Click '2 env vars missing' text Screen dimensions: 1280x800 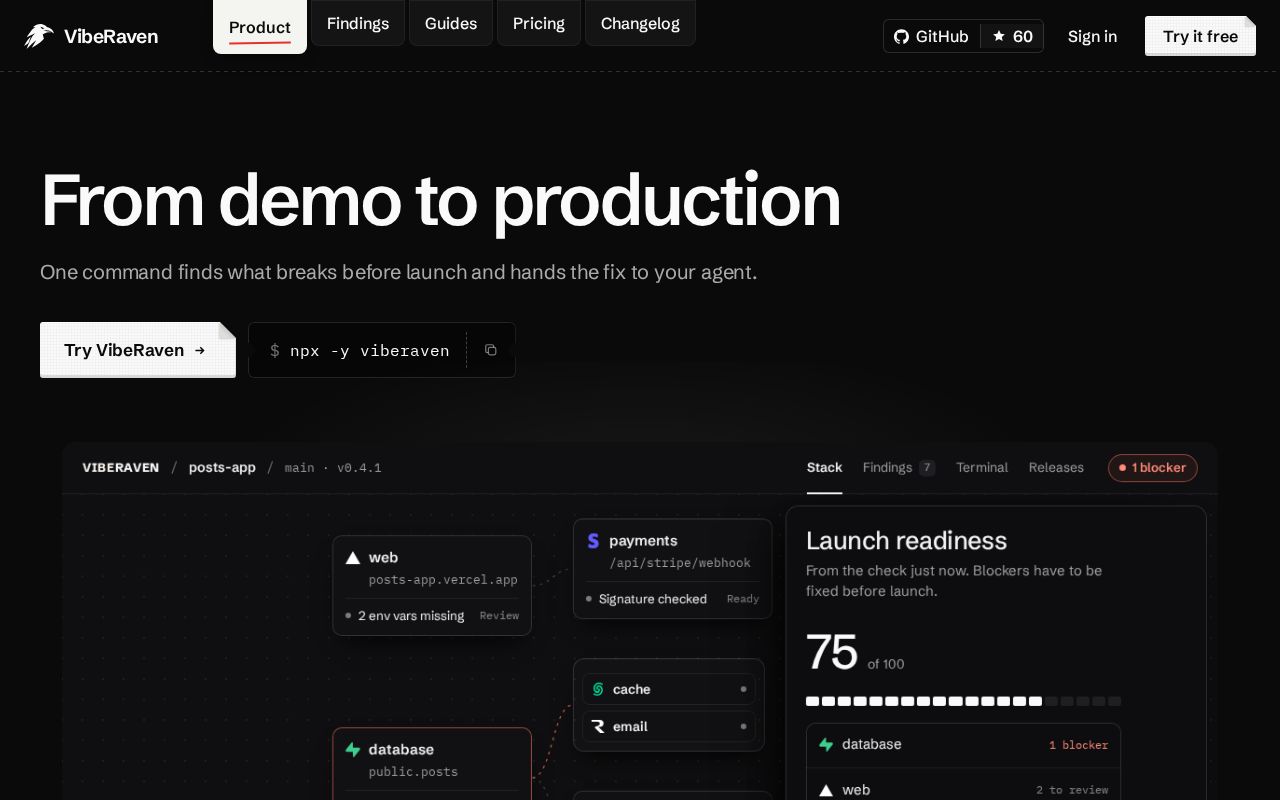click(x=411, y=616)
